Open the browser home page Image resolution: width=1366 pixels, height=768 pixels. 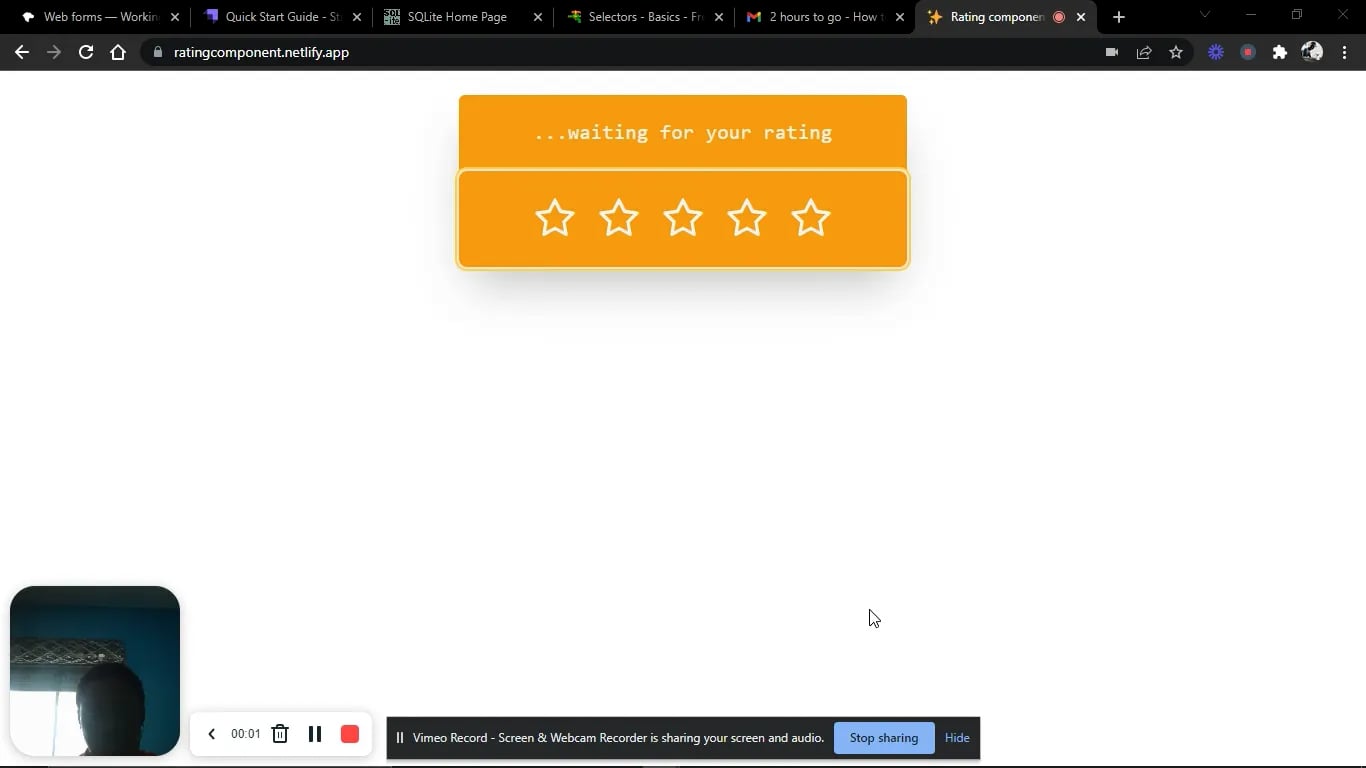pyautogui.click(x=118, y=52)
